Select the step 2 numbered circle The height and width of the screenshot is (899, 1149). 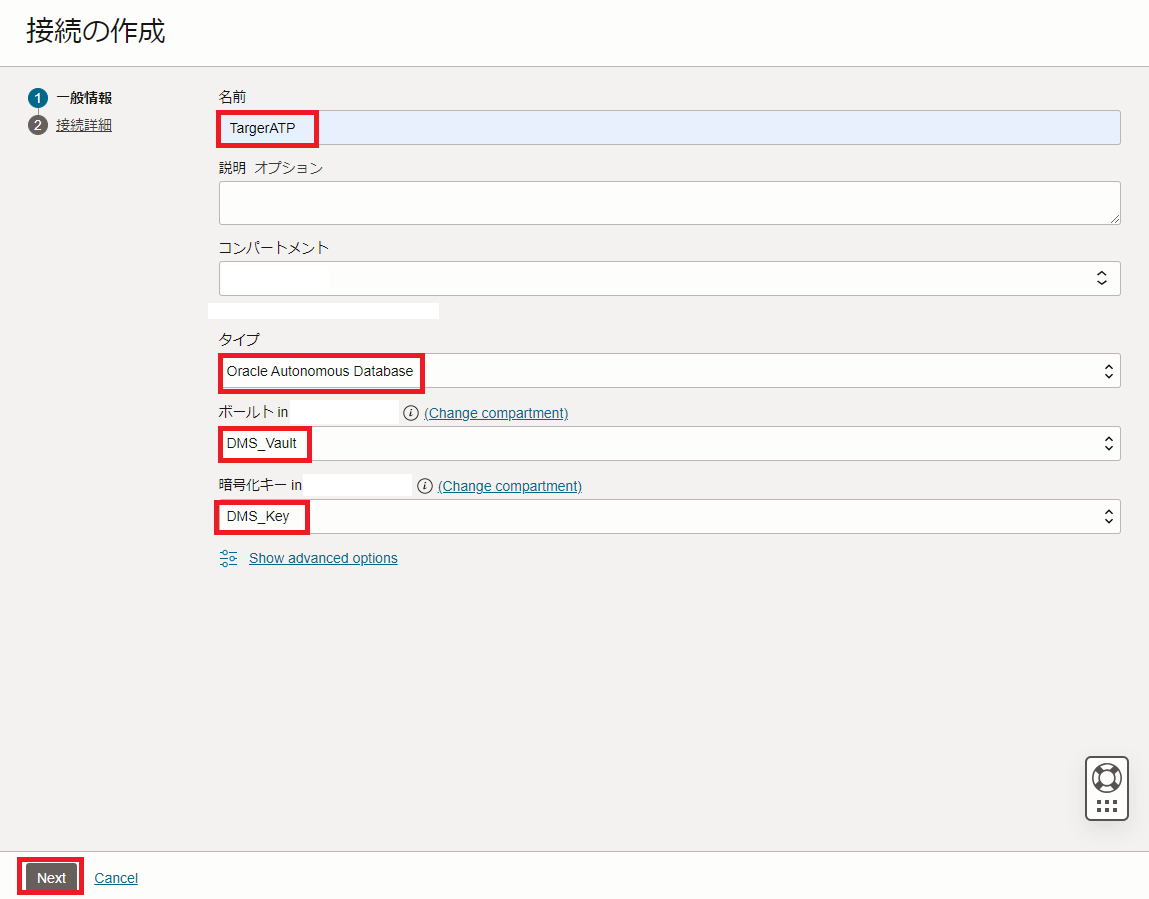[x=38, y=125]
